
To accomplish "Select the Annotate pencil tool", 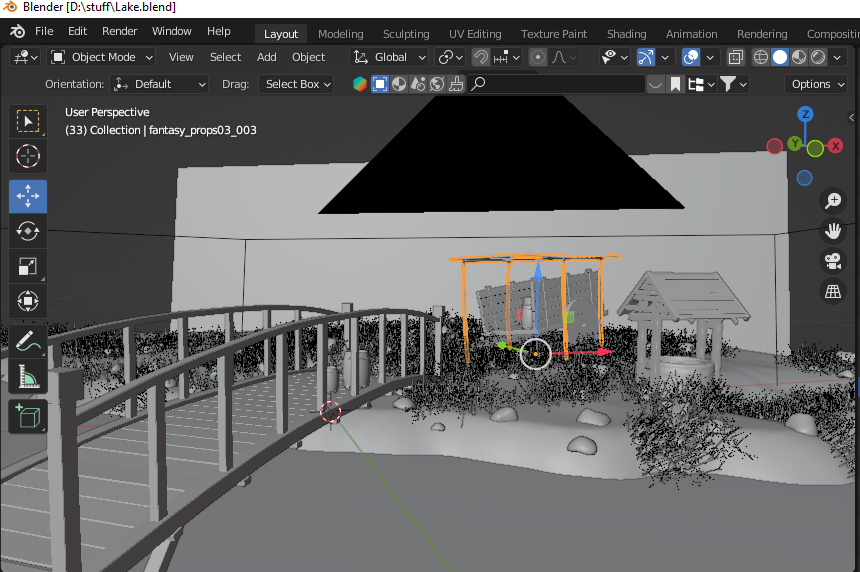I will pos(27,342).
